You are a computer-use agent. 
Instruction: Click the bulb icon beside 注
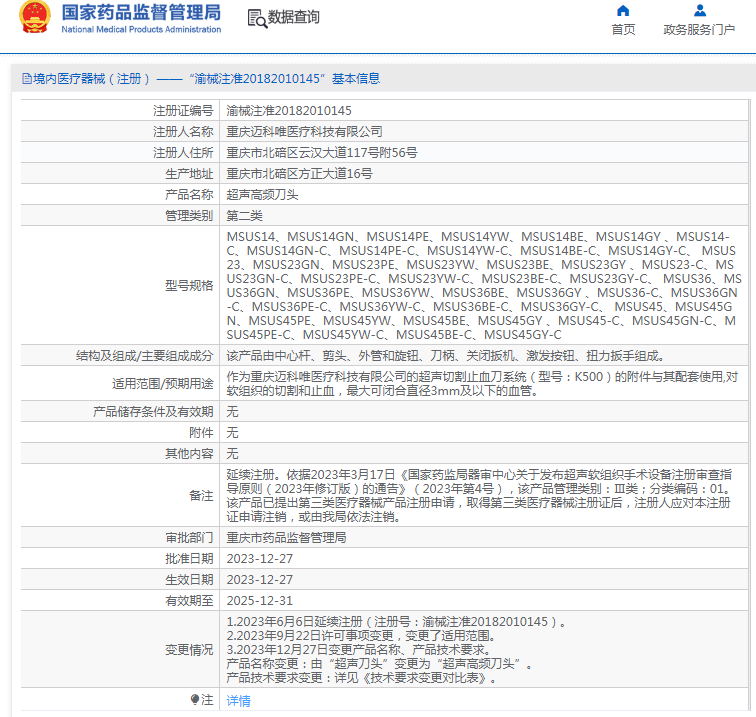pyautogui.click(x=195, y=699)
